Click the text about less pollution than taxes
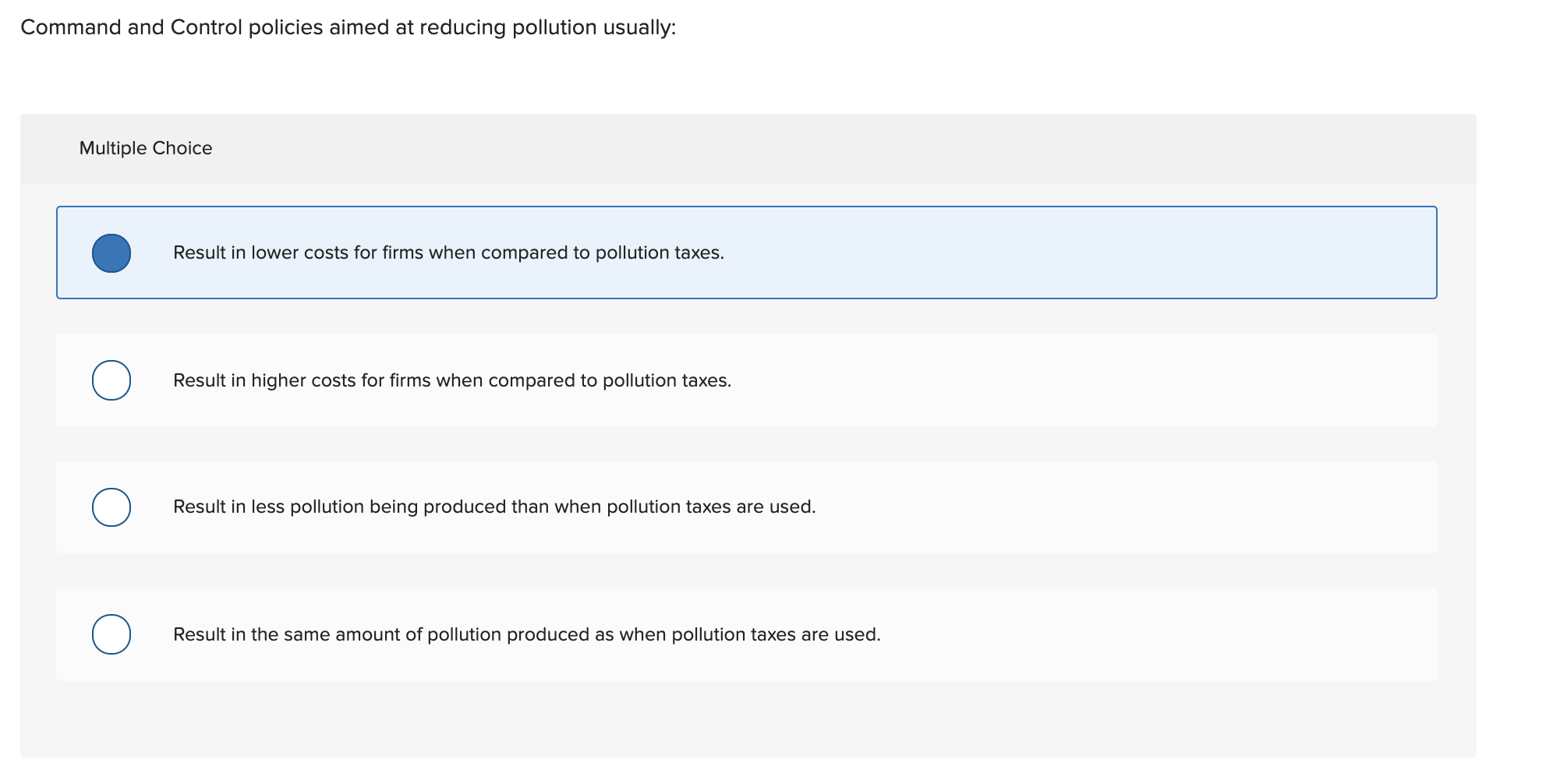1553x784 pixels. [494, 507]
